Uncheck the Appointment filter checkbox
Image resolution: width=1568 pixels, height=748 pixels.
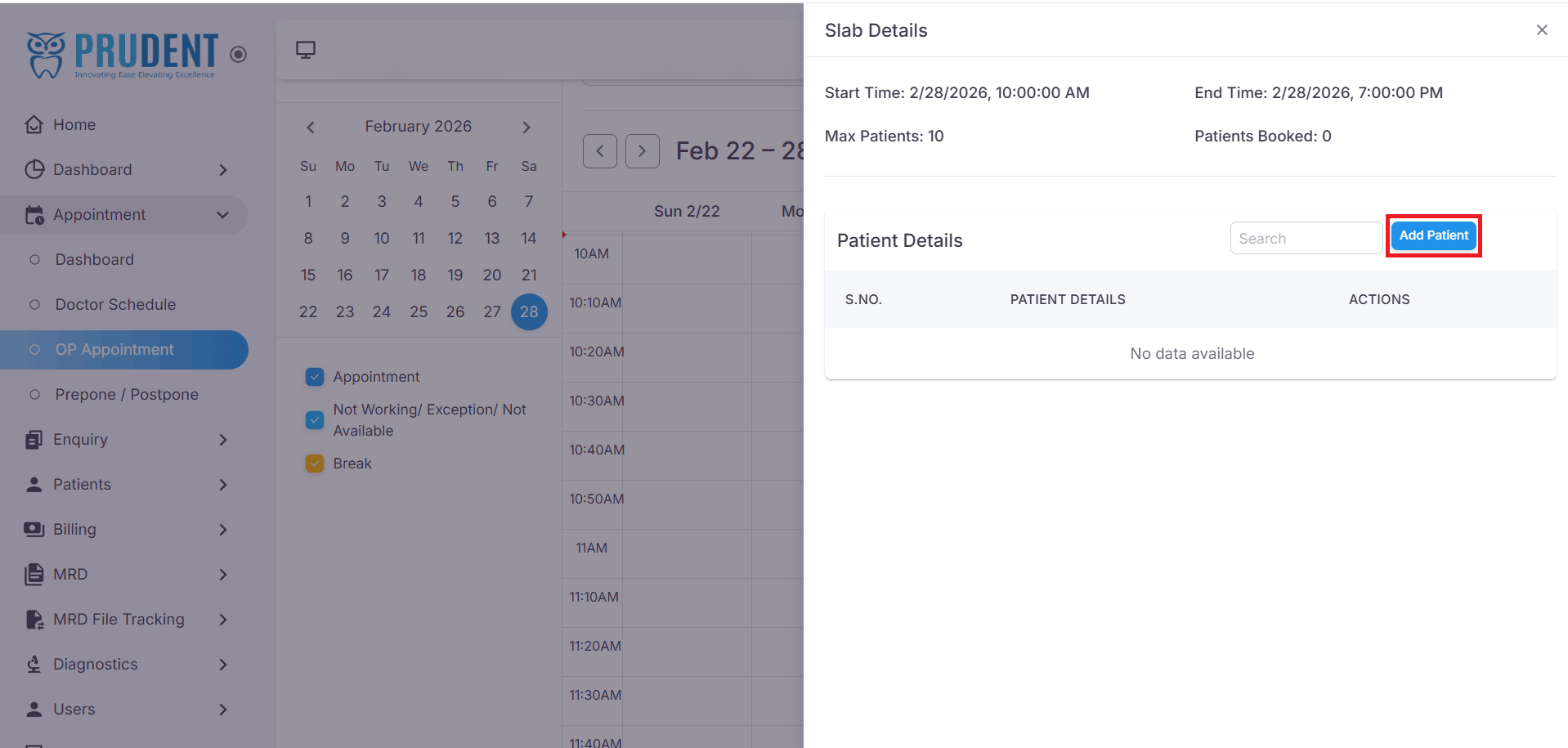click(x=315, y=377)
